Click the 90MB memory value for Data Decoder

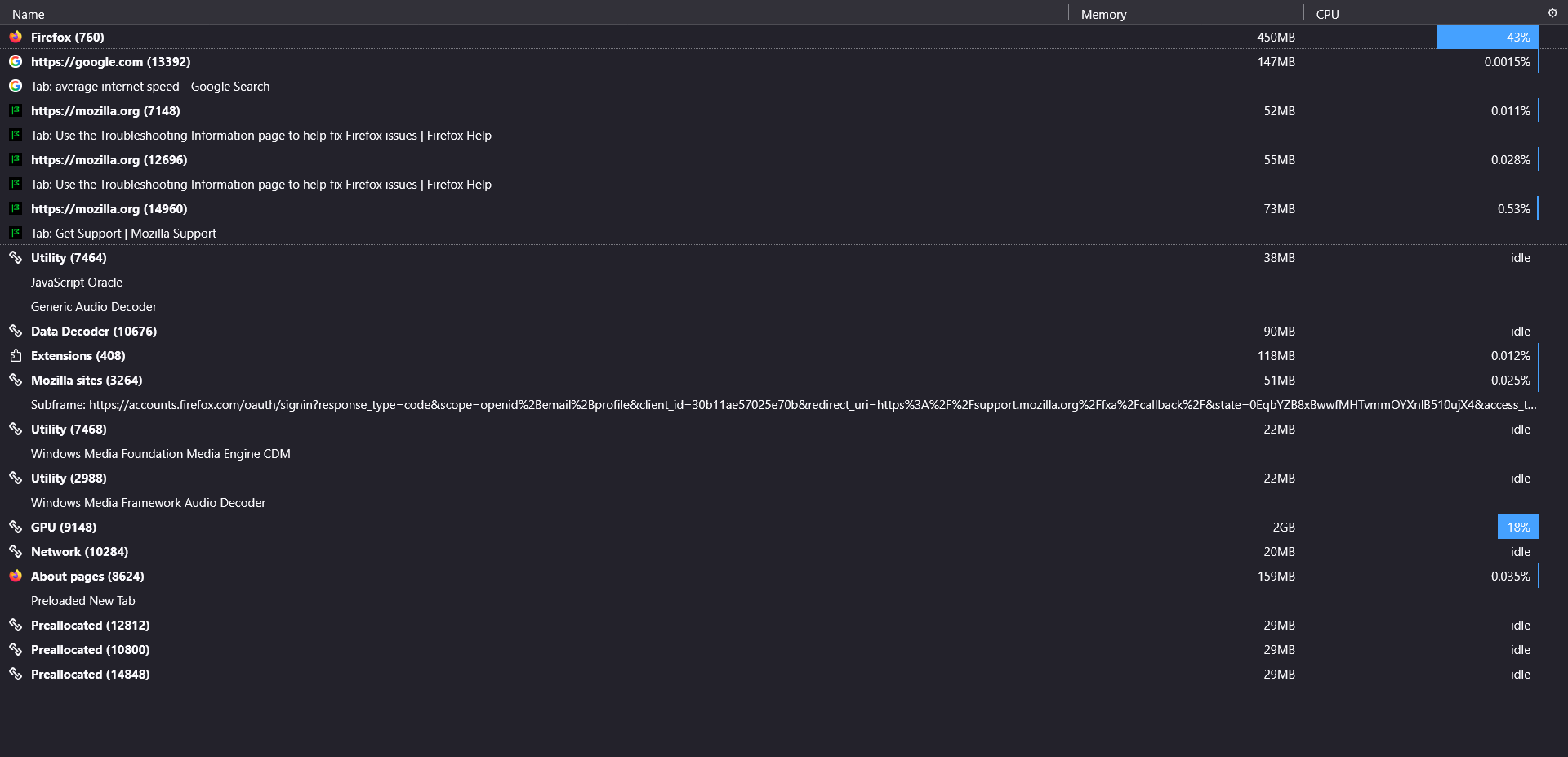(1279, 331)
